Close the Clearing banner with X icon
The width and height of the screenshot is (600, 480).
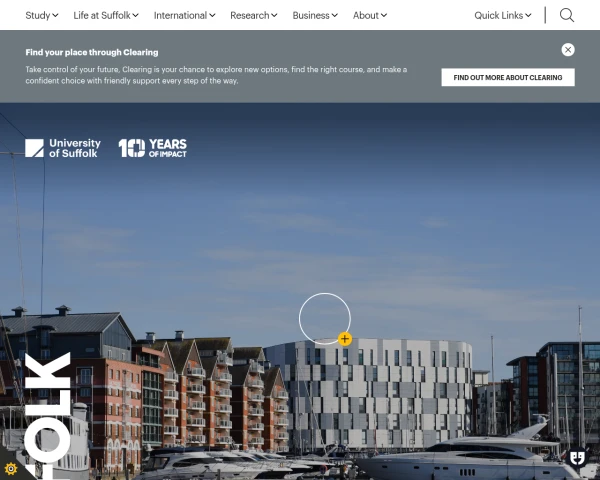pos(568,50)
